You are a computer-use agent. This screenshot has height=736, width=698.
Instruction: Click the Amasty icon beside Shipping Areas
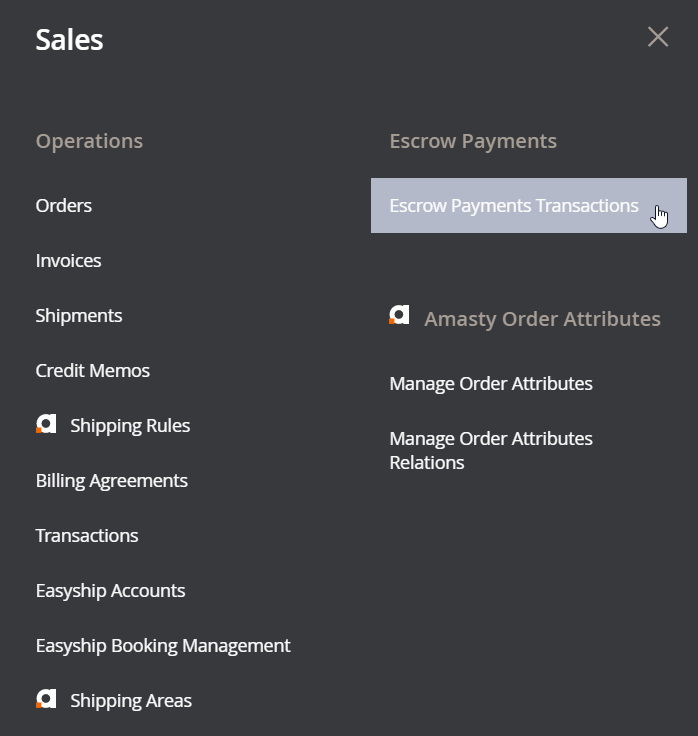(x=46, y=699)
